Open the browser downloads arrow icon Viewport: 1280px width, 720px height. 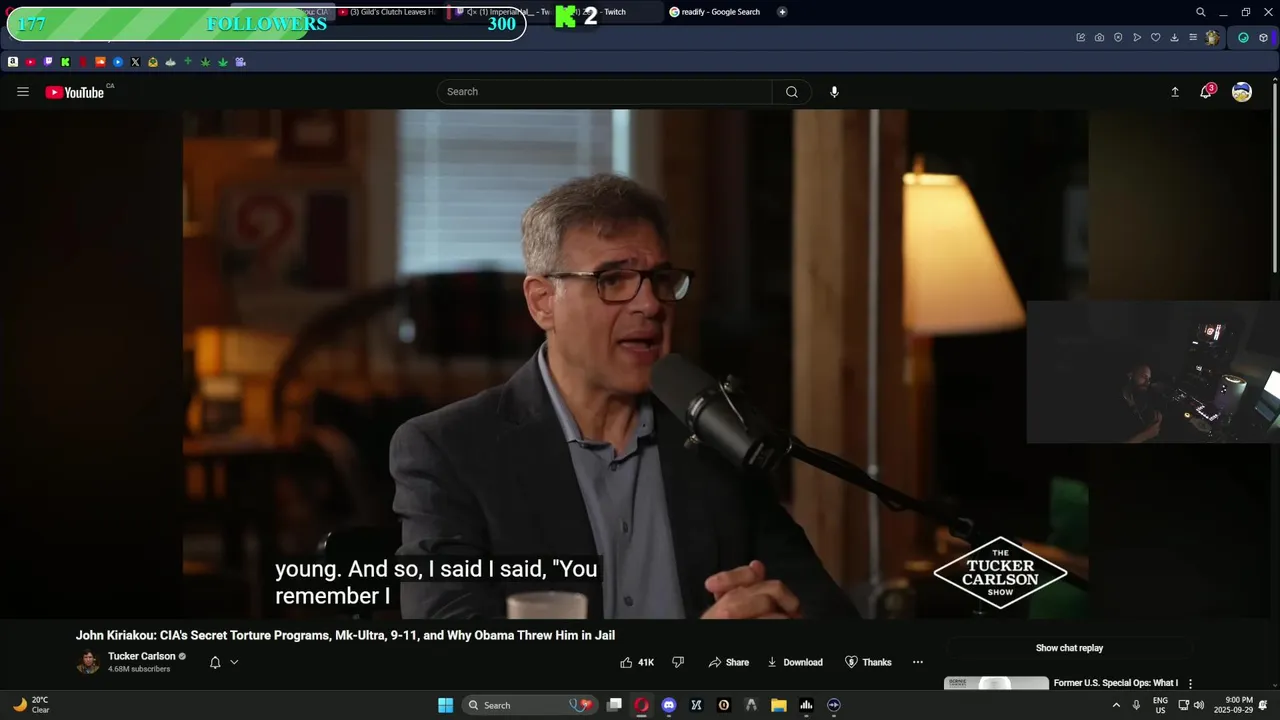click(1174, 37)
